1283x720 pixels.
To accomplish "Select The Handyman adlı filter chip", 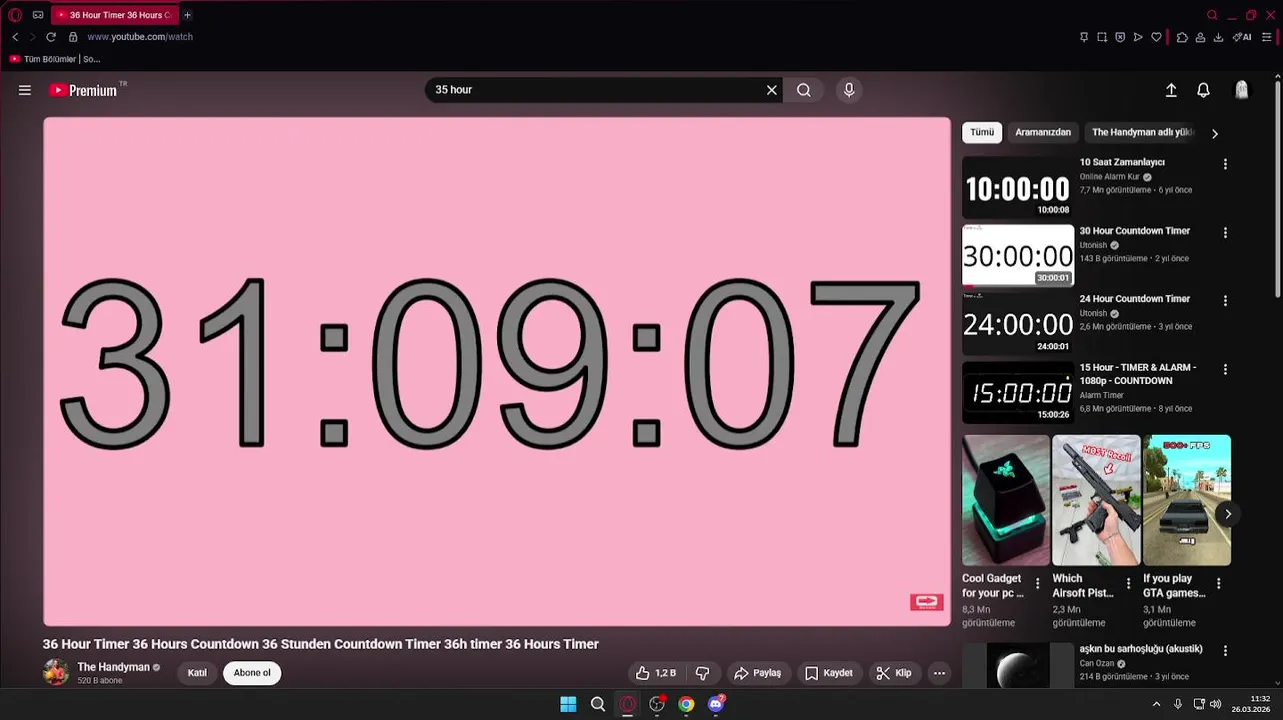I will (x=1143, y=132).
